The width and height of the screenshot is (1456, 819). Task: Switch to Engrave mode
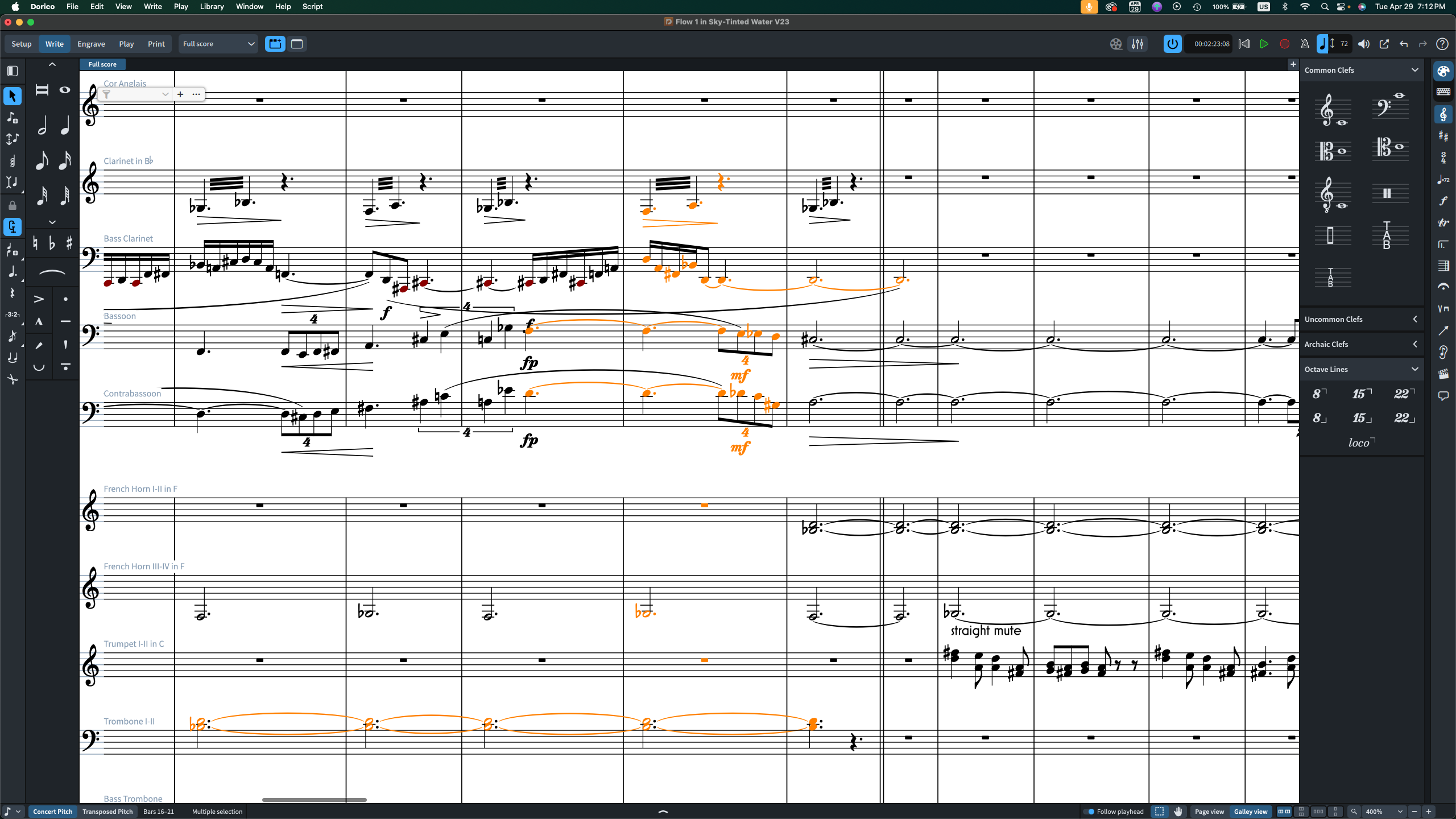pyautogui.click(x=91, y=44)
